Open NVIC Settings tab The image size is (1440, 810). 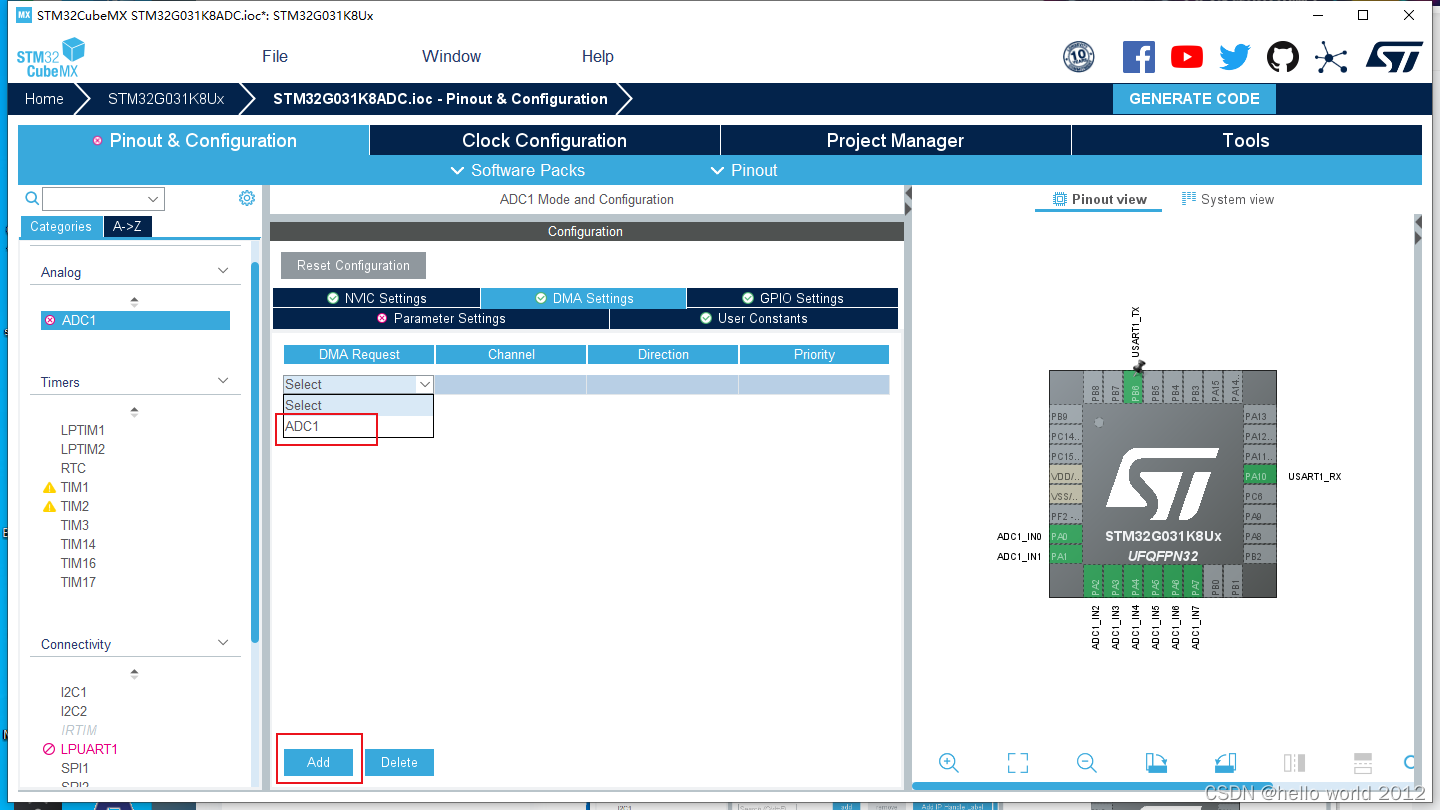(377, 298)
